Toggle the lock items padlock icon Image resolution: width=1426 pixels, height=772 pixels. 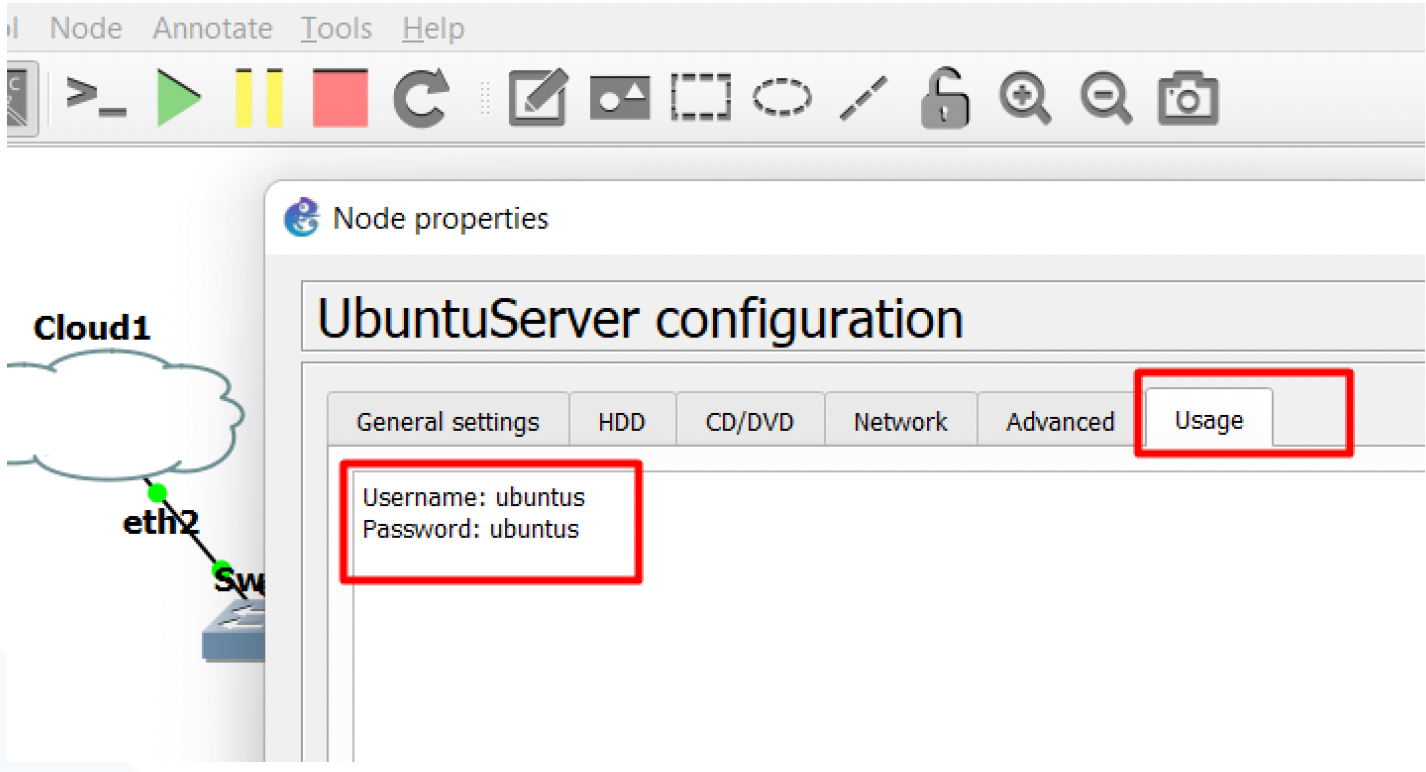pos(945,98)
